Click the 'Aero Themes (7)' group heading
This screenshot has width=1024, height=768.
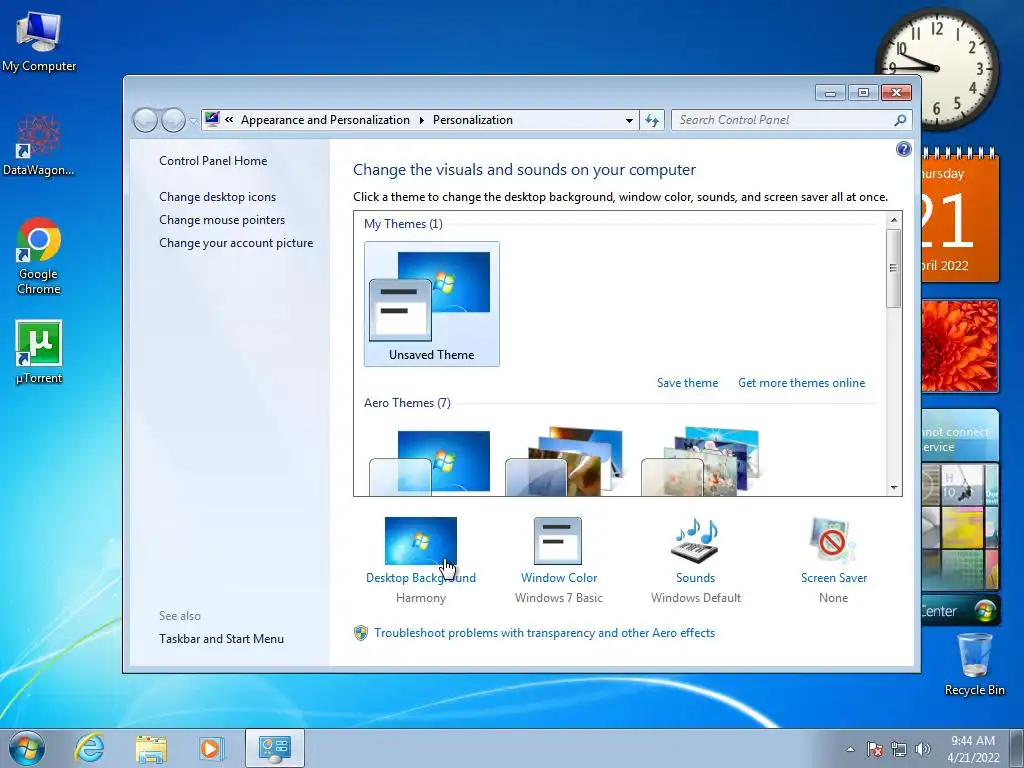pyautogui.click(x=407, y=403)
